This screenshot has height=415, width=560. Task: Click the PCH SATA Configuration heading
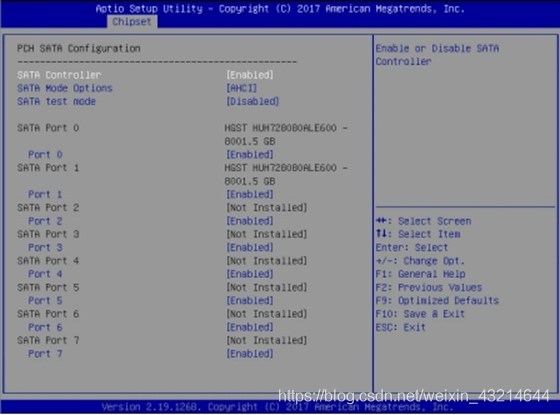pos(79,48)
